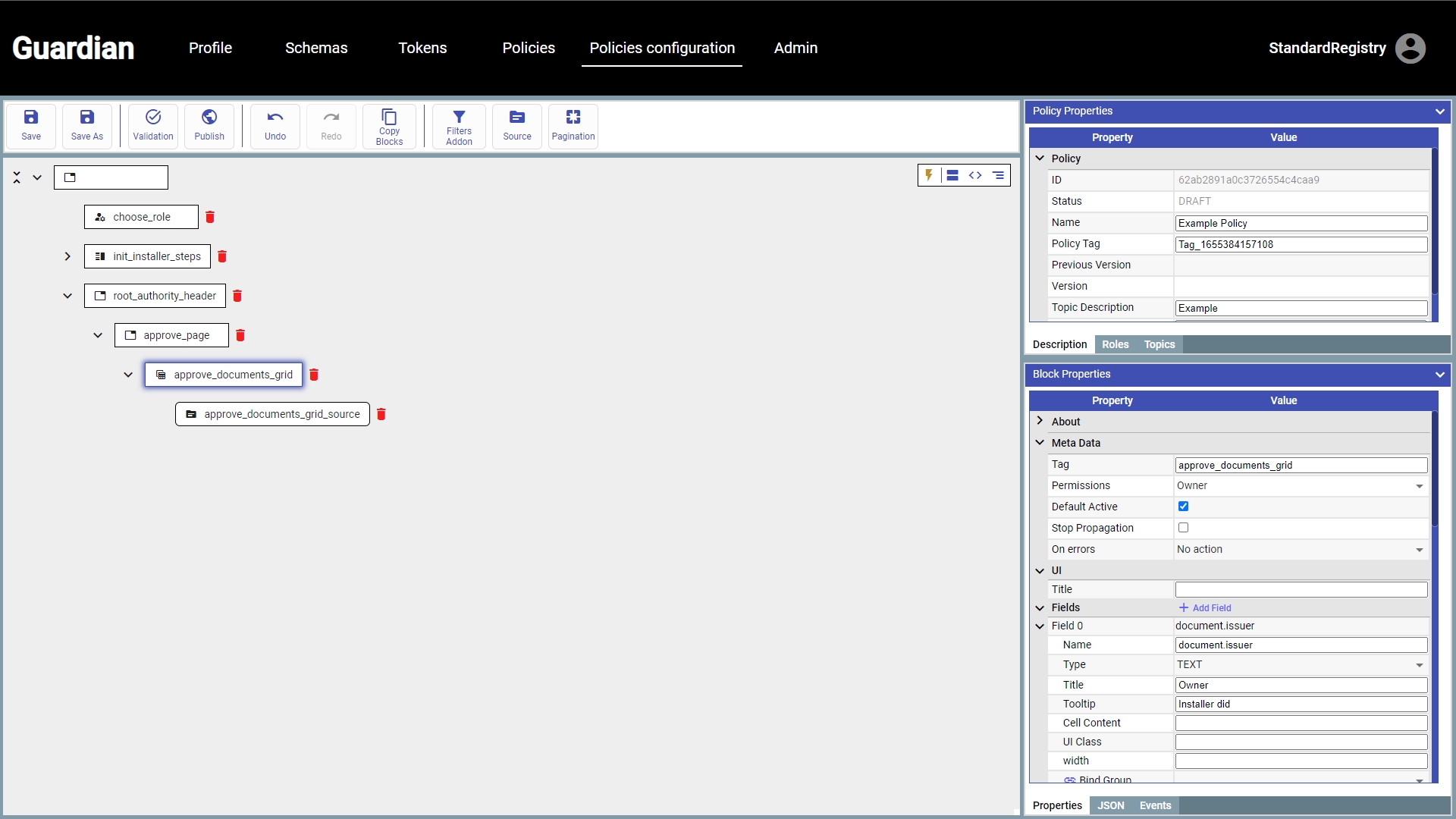Click the Add Field link
Screen dimensions: 1456x819
1205,608
